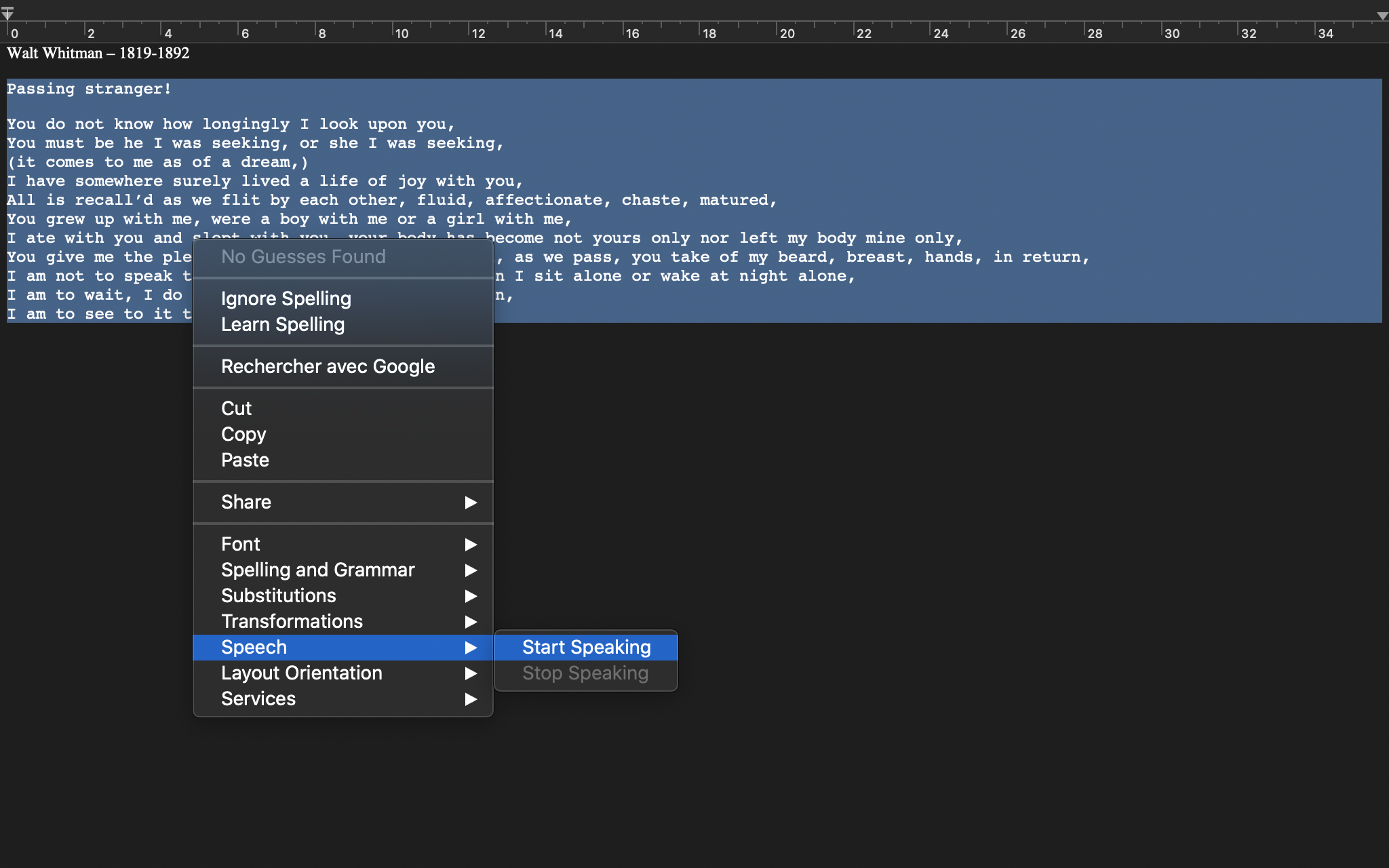Choose Paste from context menu
Viewport: 1389px width, 868px height.
[343, 460]
